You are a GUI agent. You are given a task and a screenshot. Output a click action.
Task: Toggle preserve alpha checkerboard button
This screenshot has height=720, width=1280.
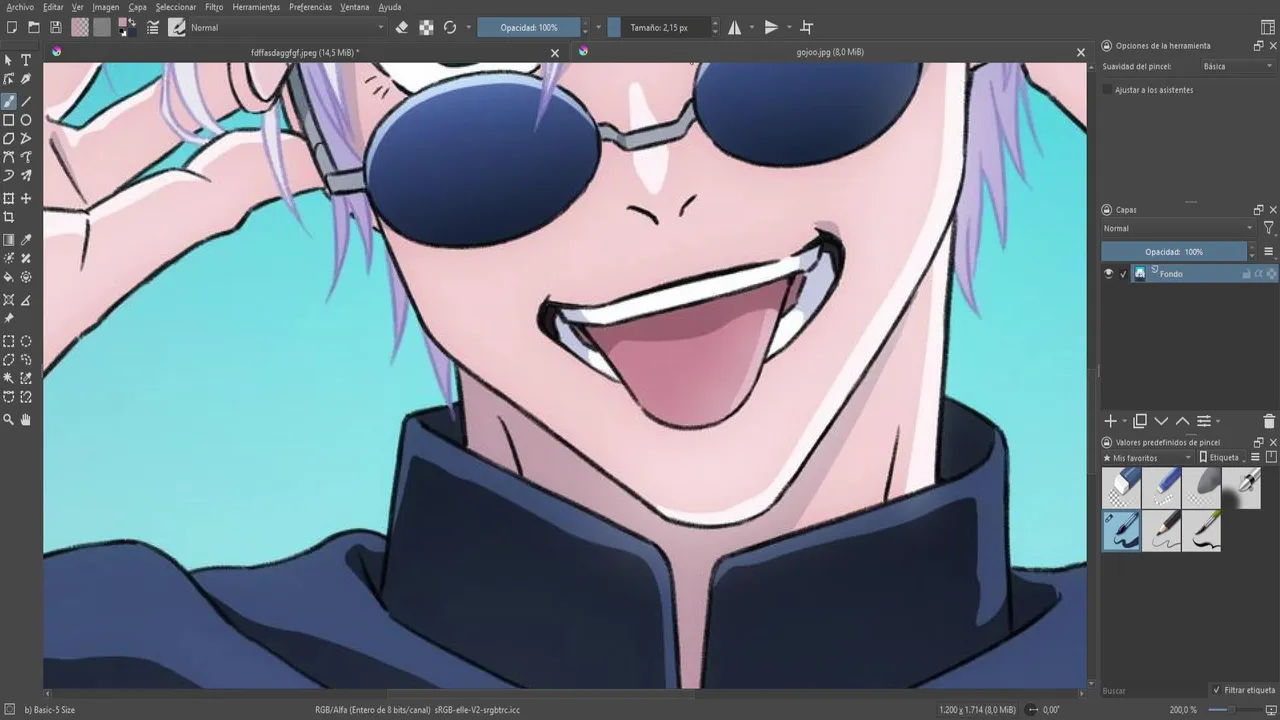point(426,27)
